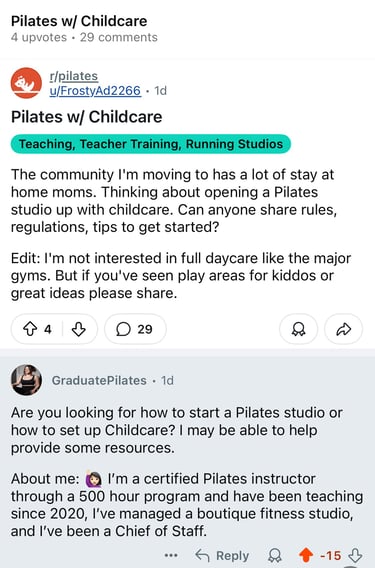
Task: Click the header 29 comments text
Action: tap(119, 37)
